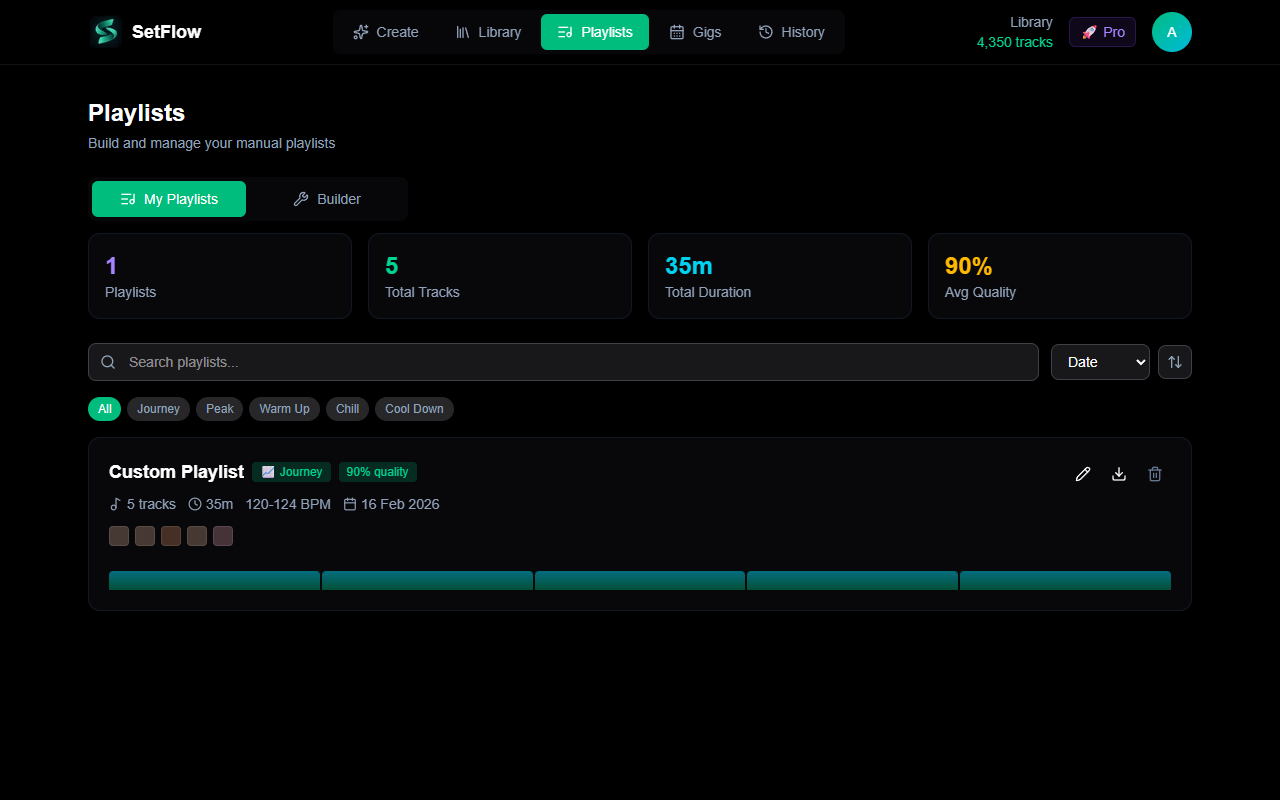This screenshot has width=1280, height=800.
Task: Enable the Chill filter
Action: pyautogui.click(x=347, y=409)
